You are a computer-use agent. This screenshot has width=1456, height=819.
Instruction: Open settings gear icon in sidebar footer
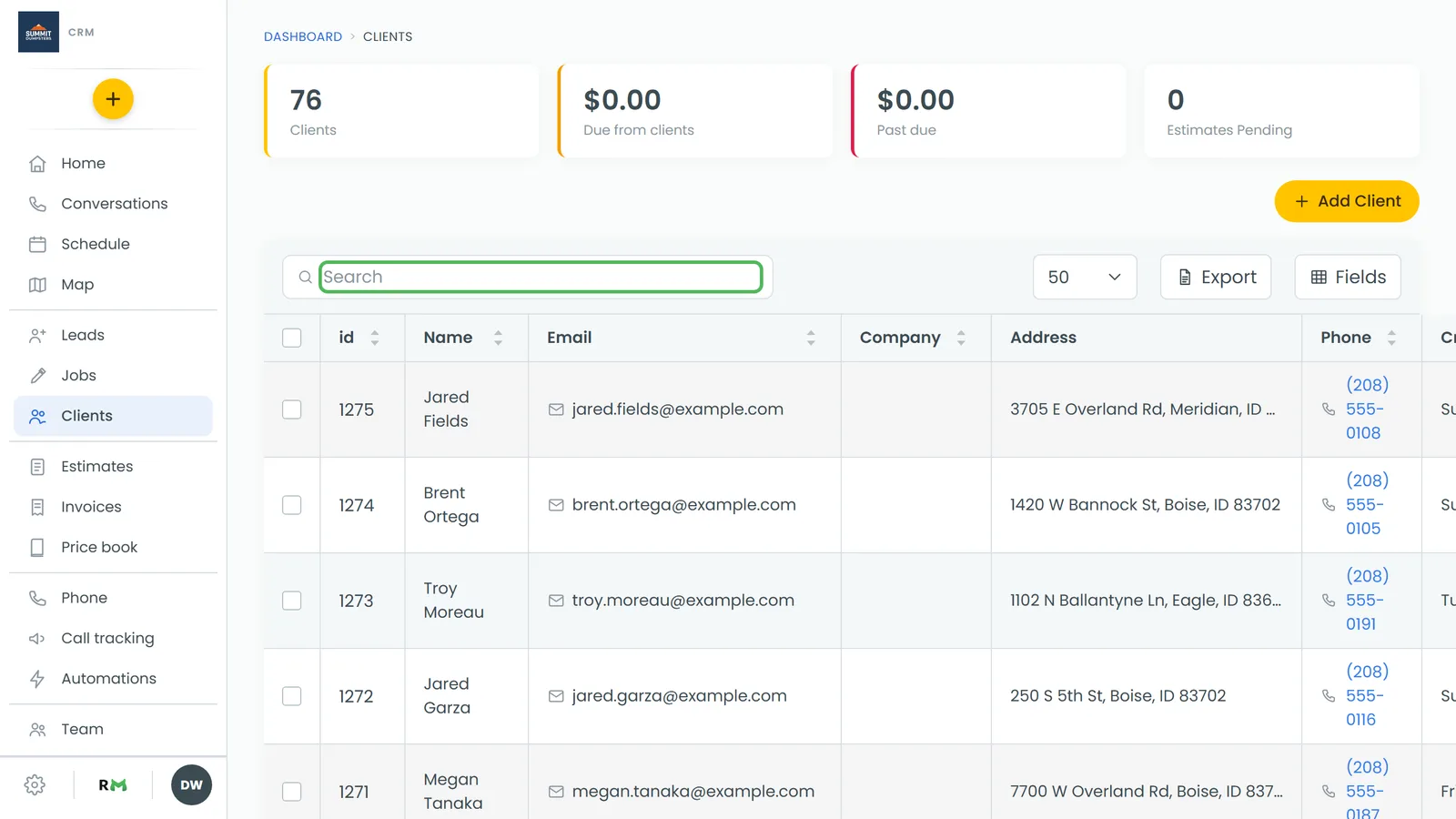coord(35,785)
